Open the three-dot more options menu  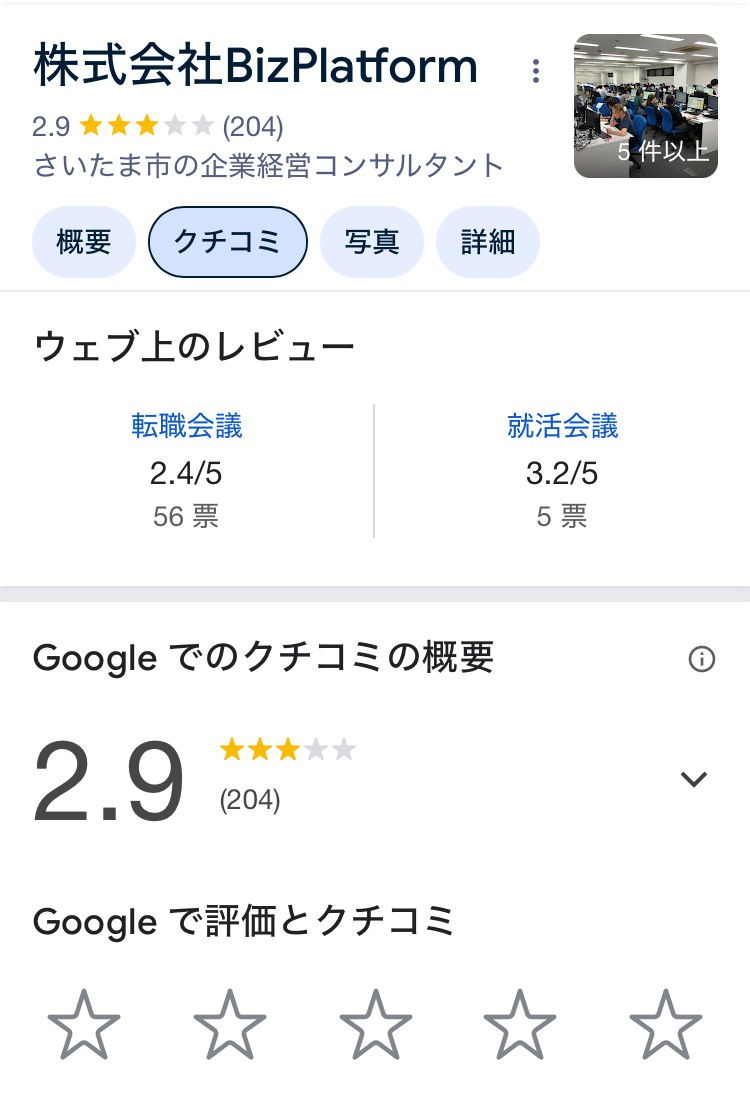(536, 71)
